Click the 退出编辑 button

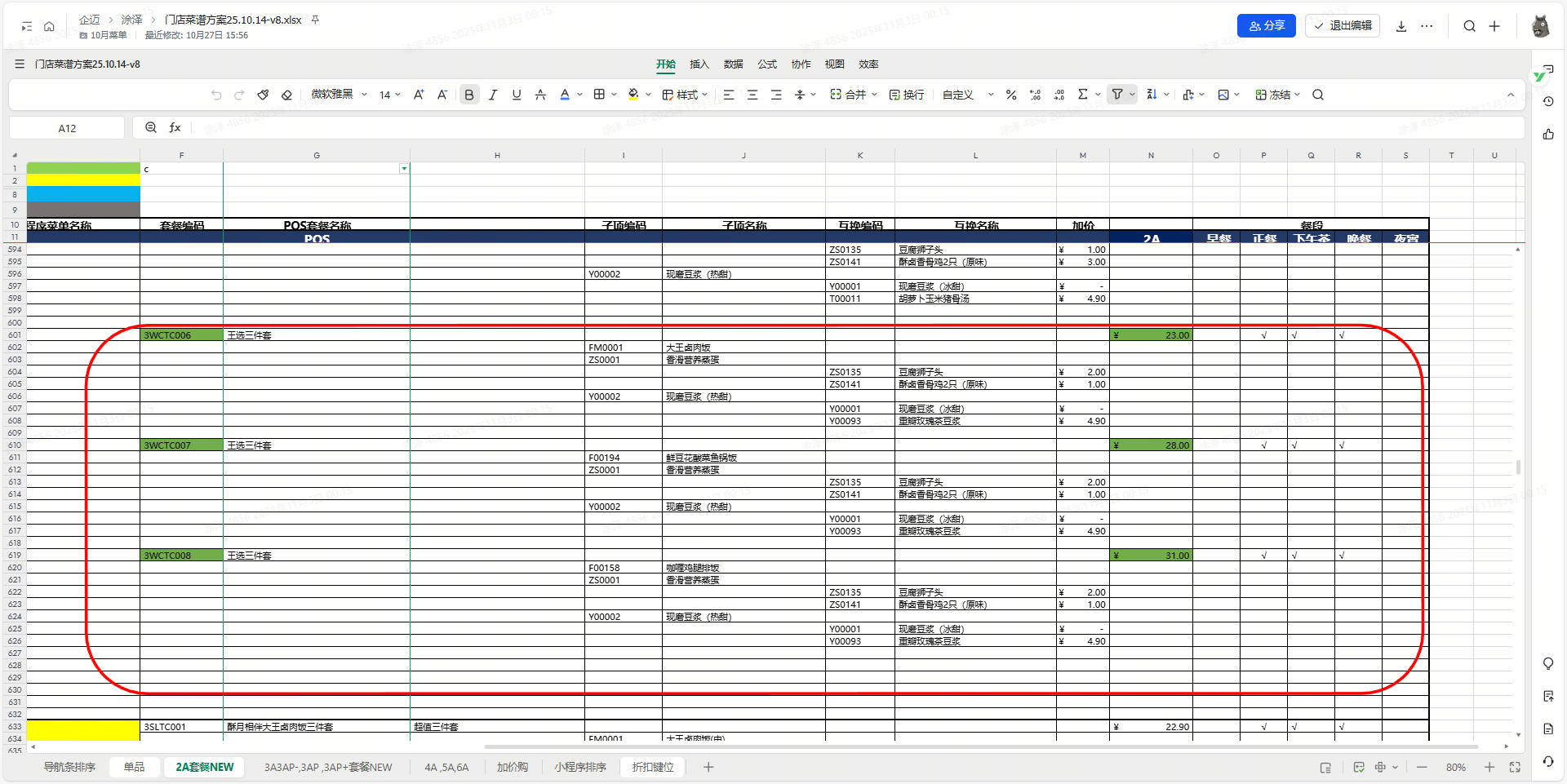(x=1343, y=26)
